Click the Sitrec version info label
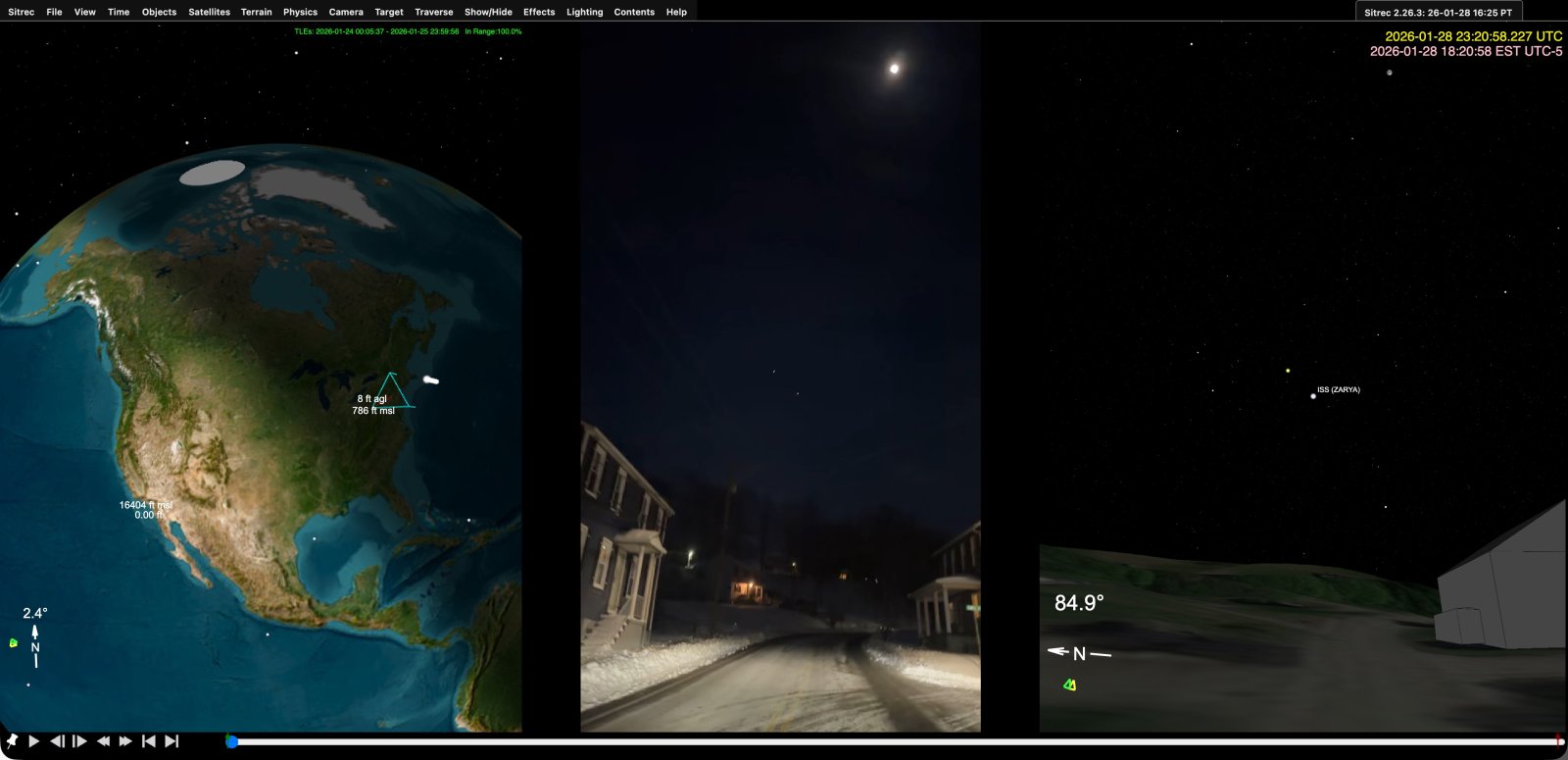Viewport: 1568px width, 760px height. (1438, 13)
